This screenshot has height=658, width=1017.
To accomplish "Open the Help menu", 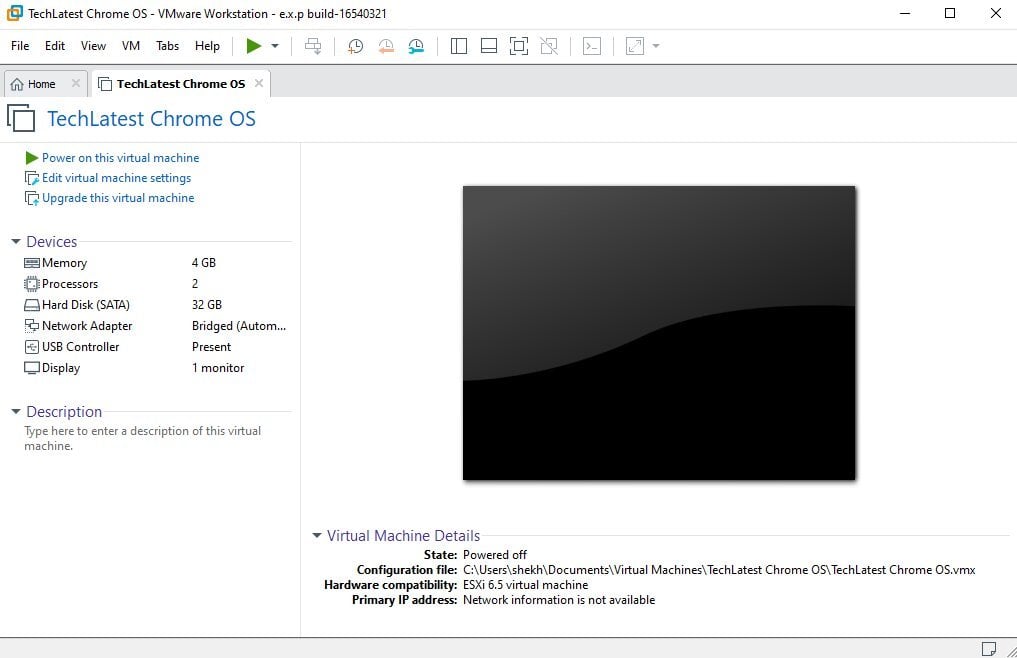I will 207,45.
